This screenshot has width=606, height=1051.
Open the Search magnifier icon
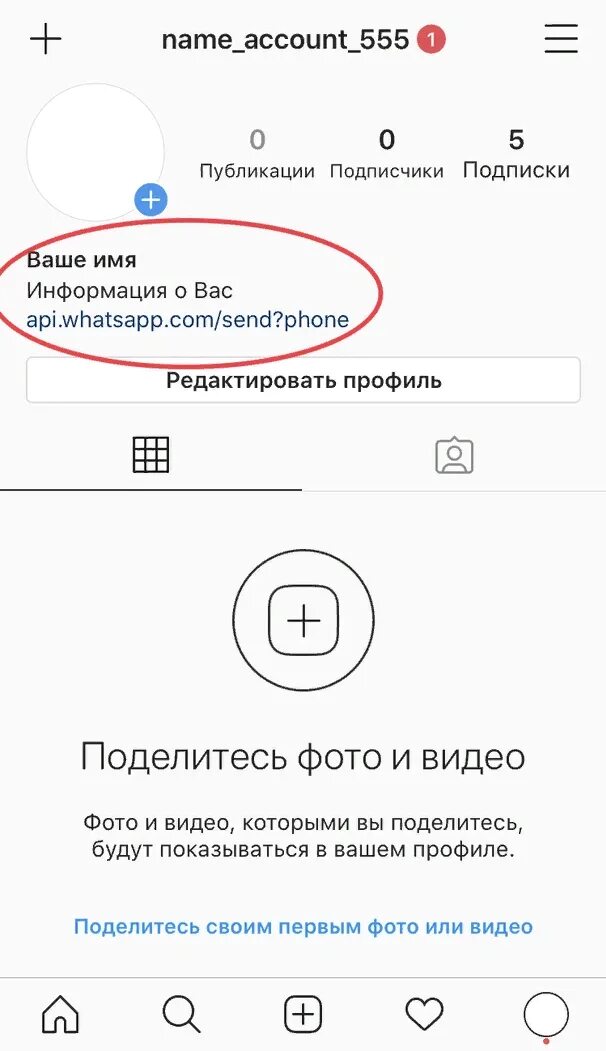point(182,1013)
